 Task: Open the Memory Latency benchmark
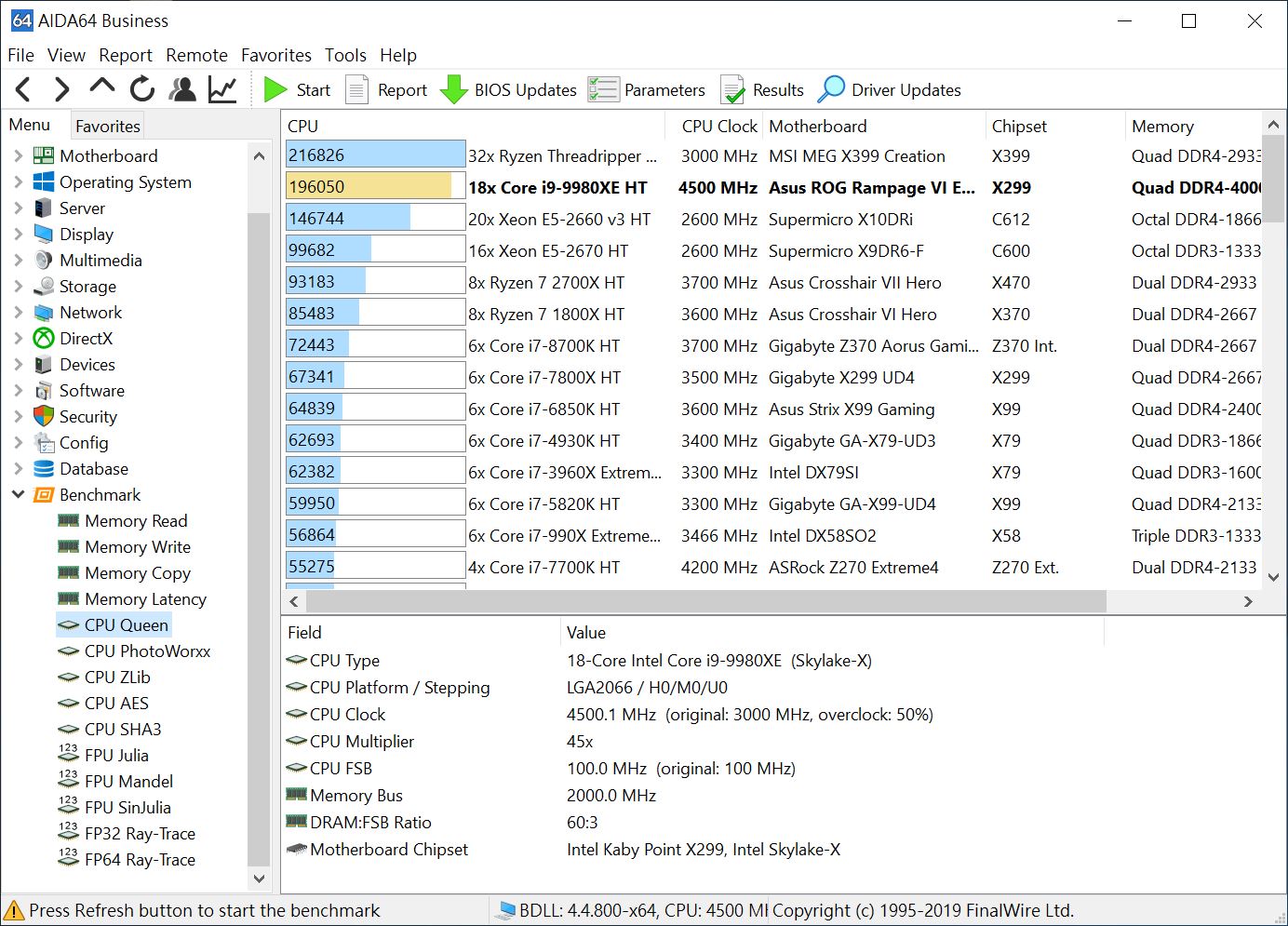[145, 598]
